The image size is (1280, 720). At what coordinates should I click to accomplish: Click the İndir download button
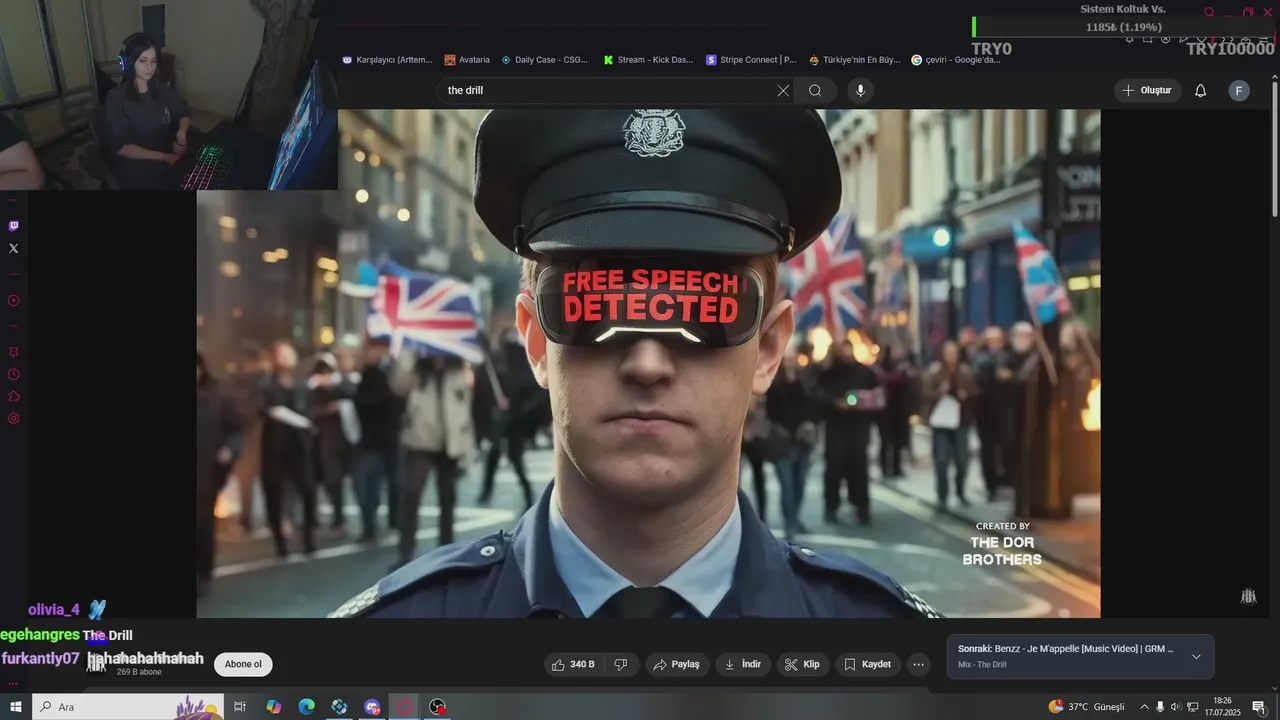pos(743,664)
